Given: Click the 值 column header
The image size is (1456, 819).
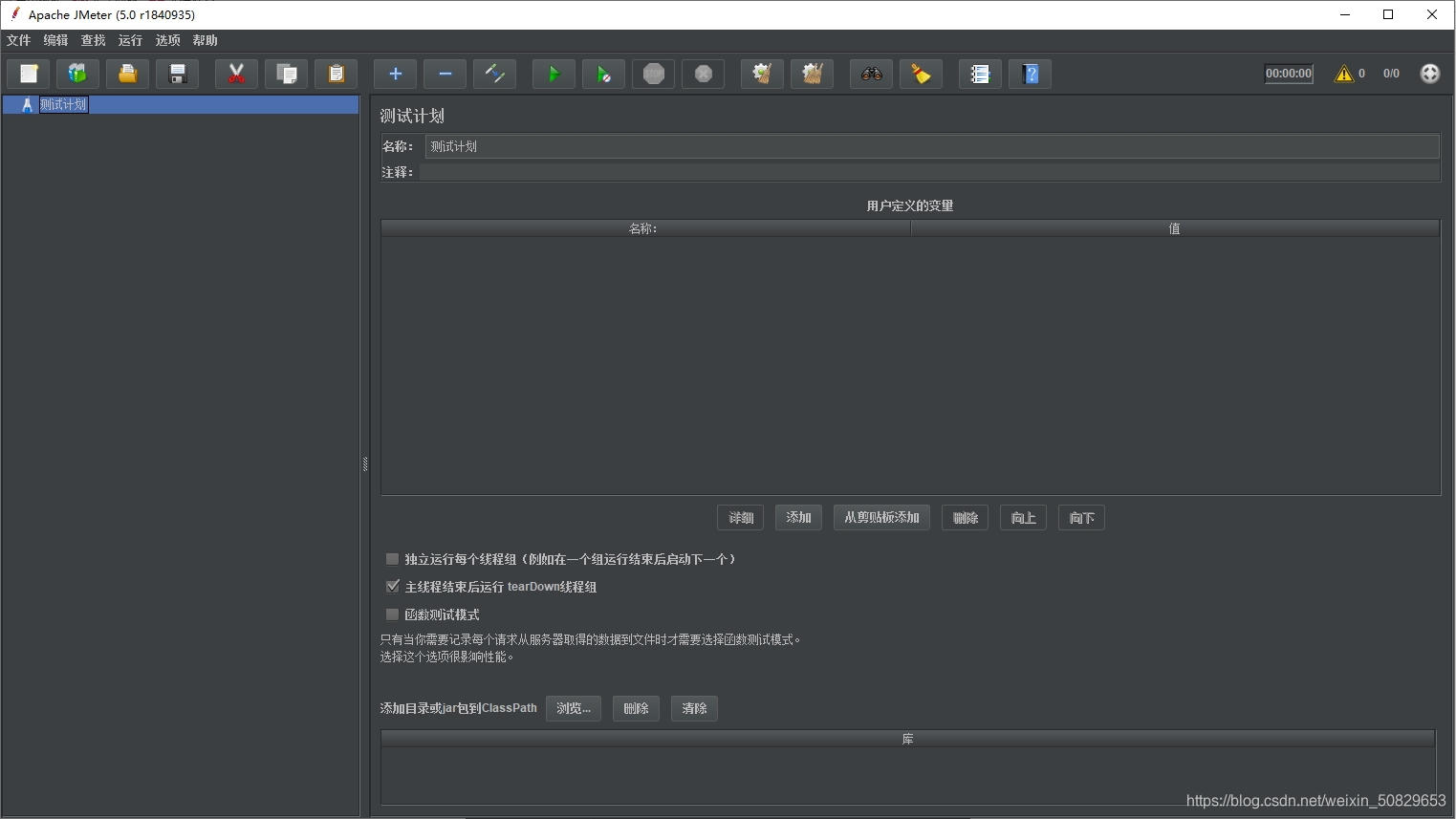Looking at the screenshot, I should (x=1175, y=228).
